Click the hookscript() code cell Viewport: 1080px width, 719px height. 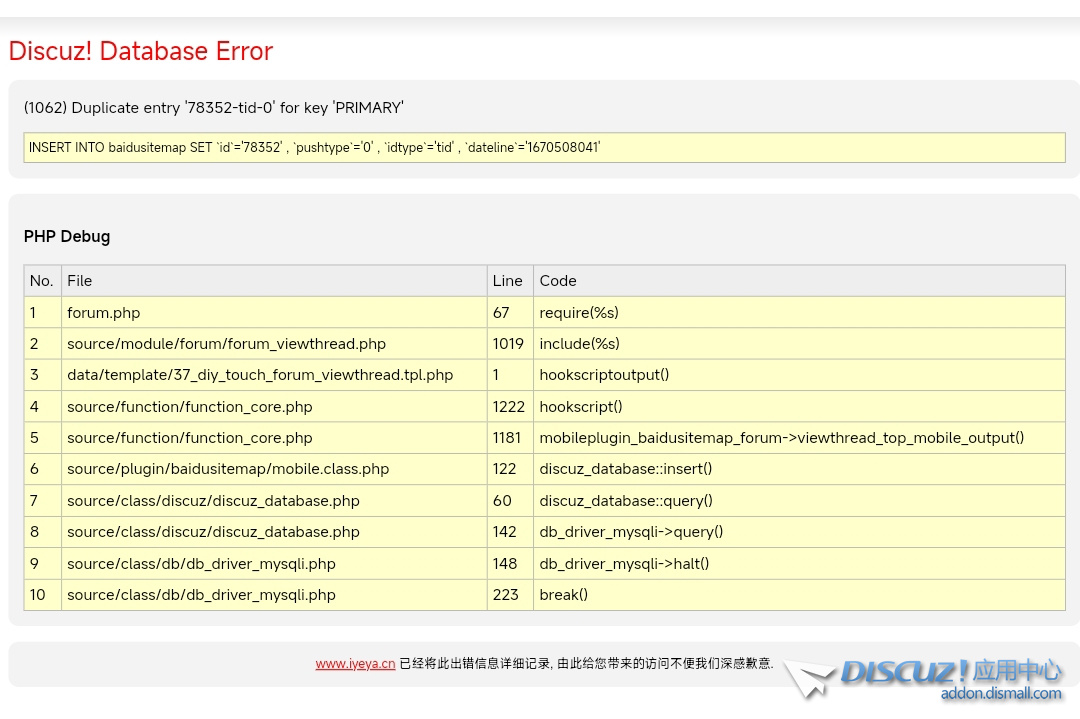click(799, 406)
